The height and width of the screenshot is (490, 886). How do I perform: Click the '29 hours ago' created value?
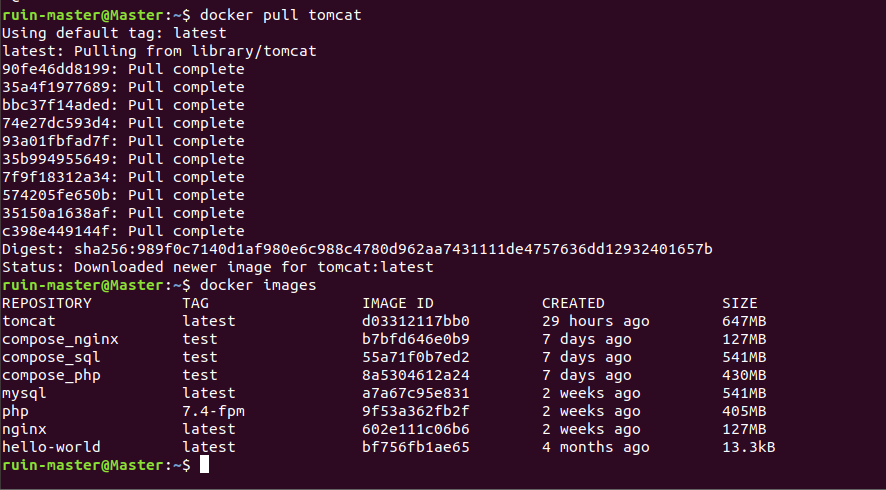pos(595,321)
